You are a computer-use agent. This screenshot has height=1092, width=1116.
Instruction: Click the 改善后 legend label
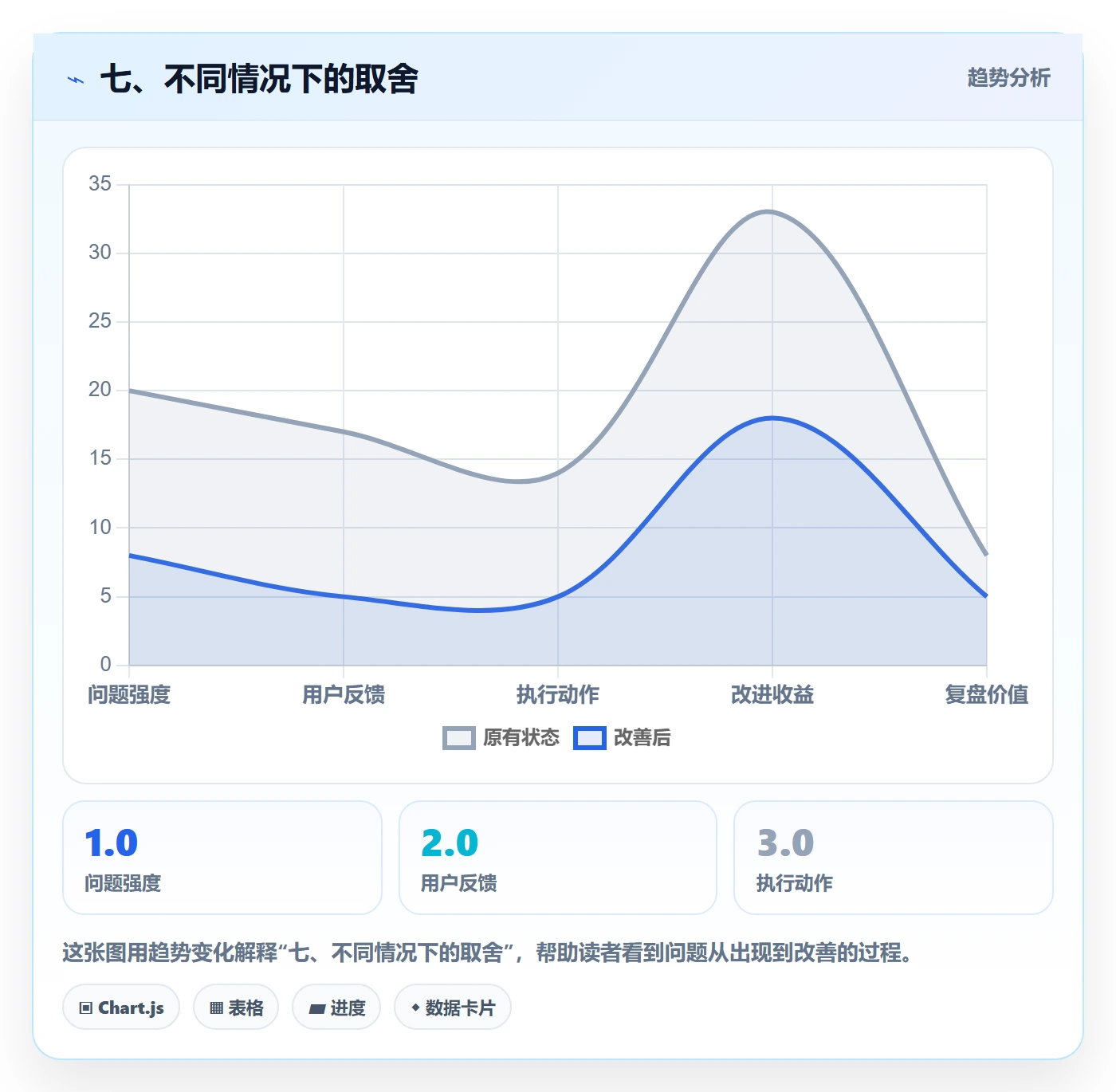point(642,738)
